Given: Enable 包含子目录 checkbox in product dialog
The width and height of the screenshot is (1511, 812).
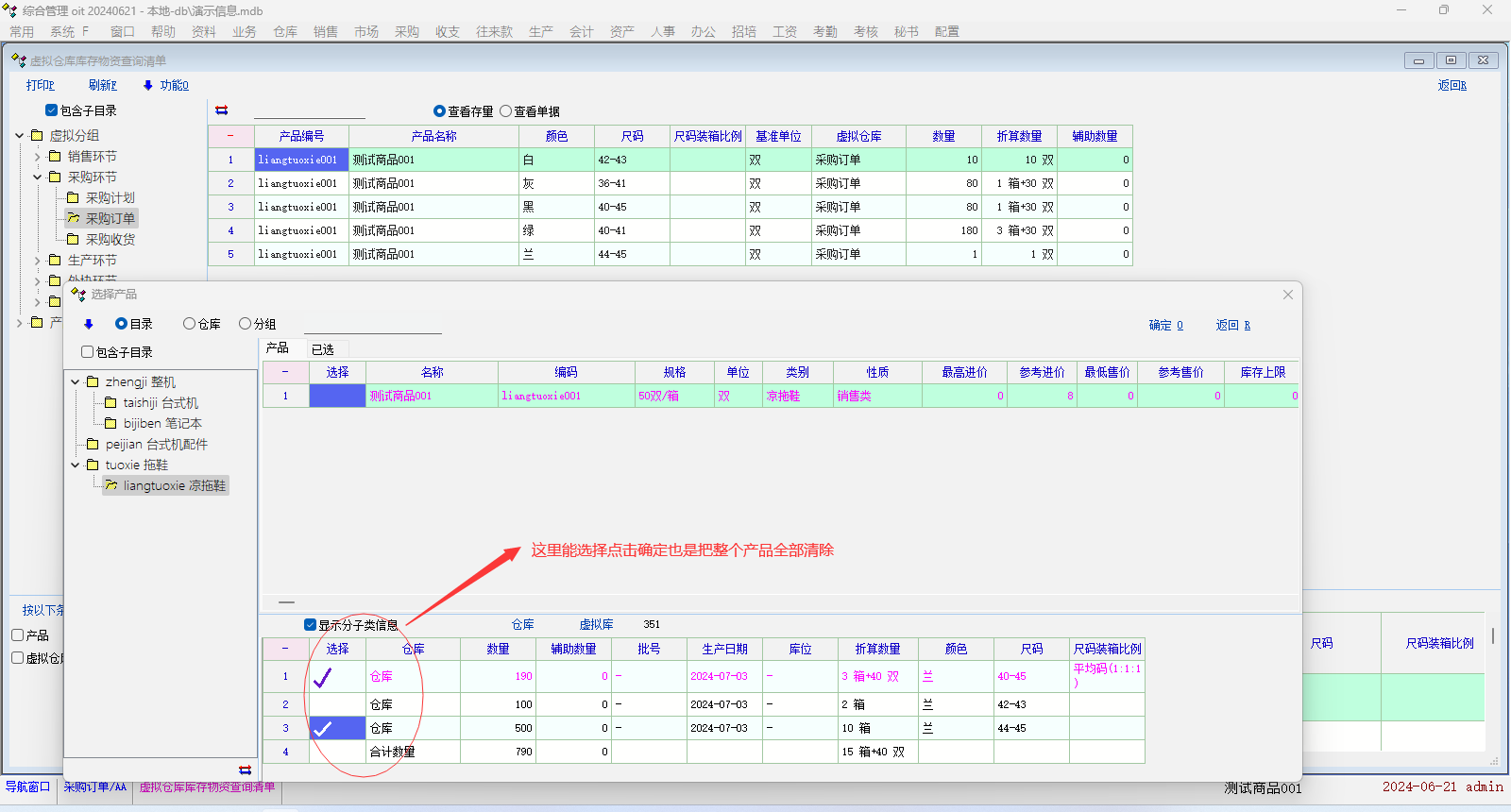Looking at the screenshot, I should [x=88, y=352].
